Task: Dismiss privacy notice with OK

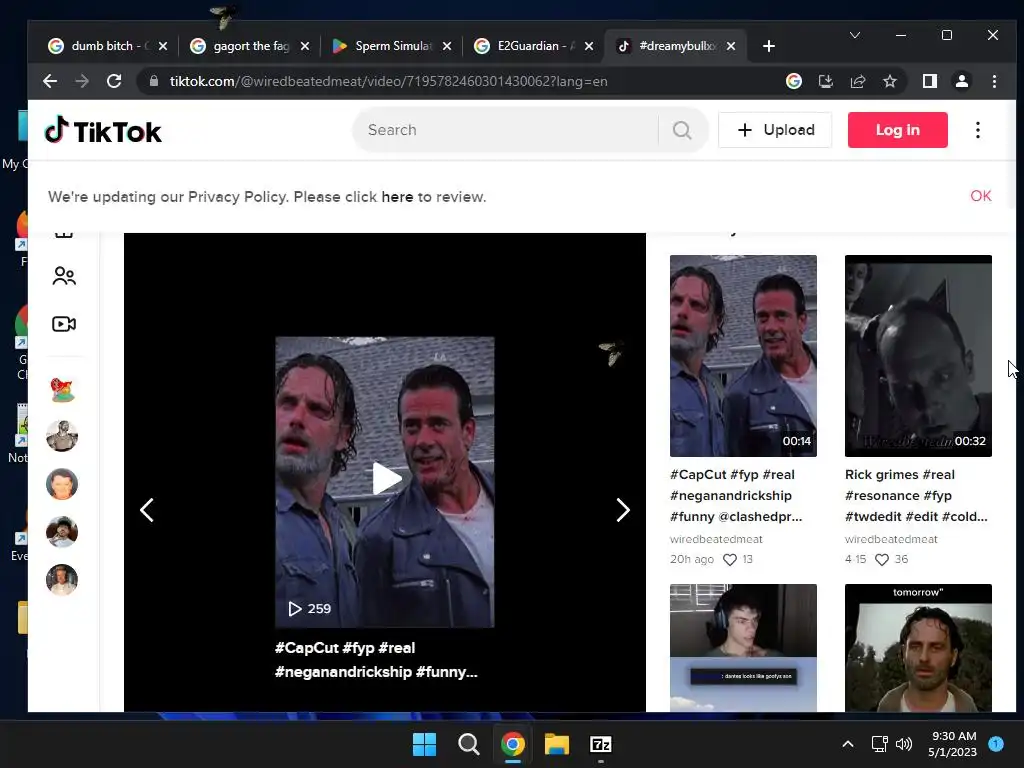Action: pyautogui.click(x=981, y=196)
